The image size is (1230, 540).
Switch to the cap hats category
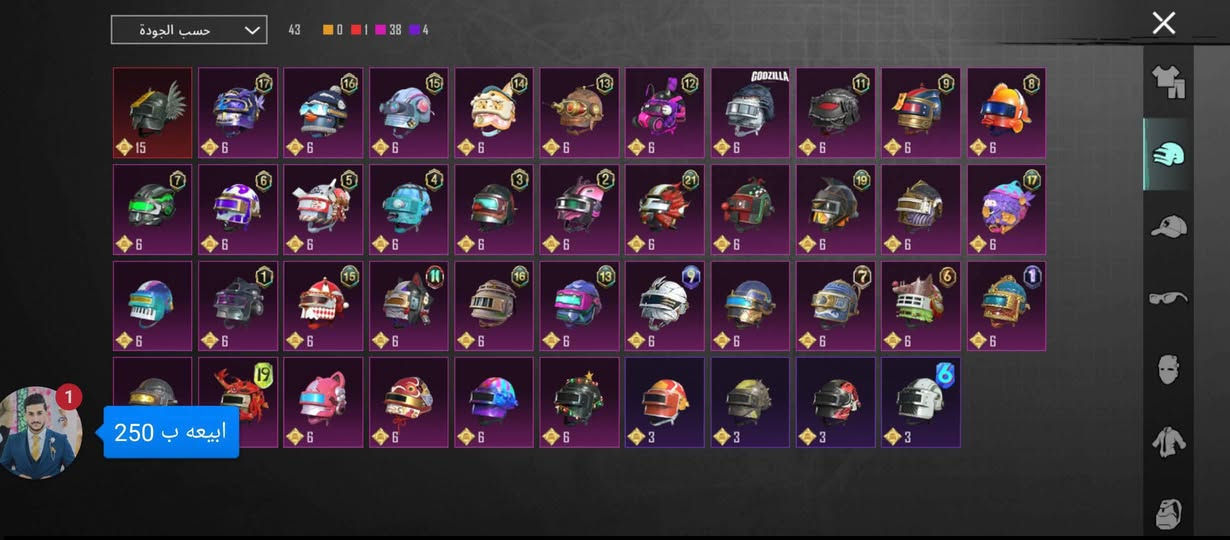(1168, 227)
